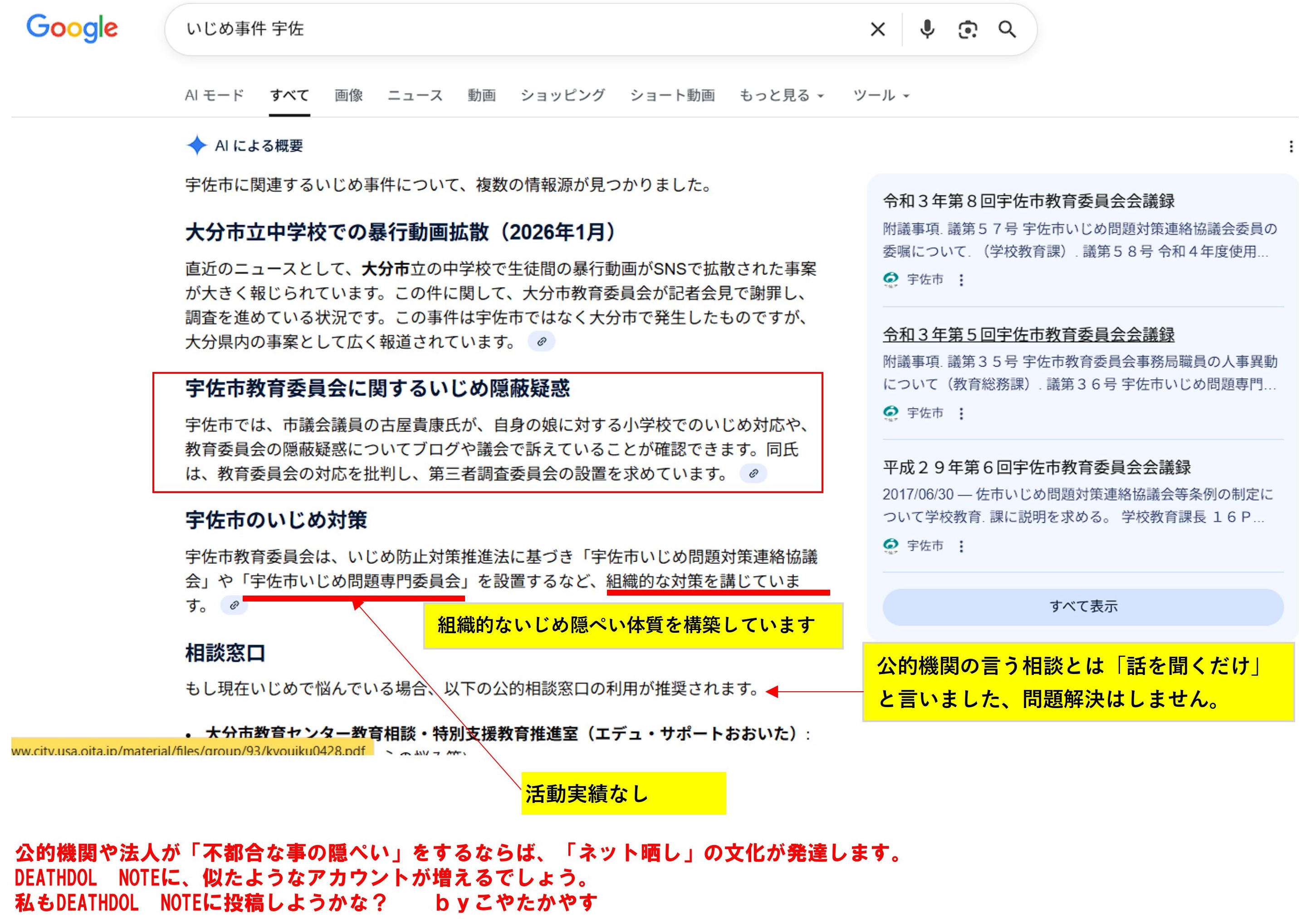Click the Google logo
Viewport: 1316px width, 919px height.
point(72,28)
